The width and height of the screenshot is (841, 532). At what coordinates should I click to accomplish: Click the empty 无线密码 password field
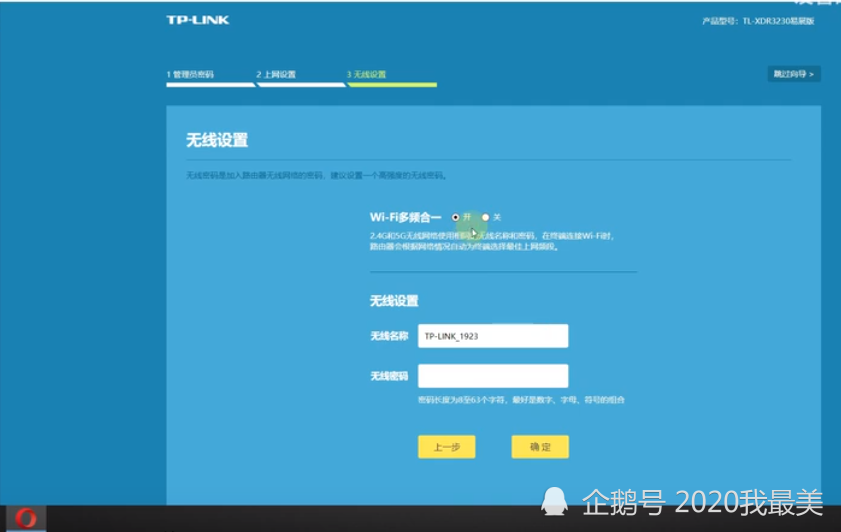point(493,376)
